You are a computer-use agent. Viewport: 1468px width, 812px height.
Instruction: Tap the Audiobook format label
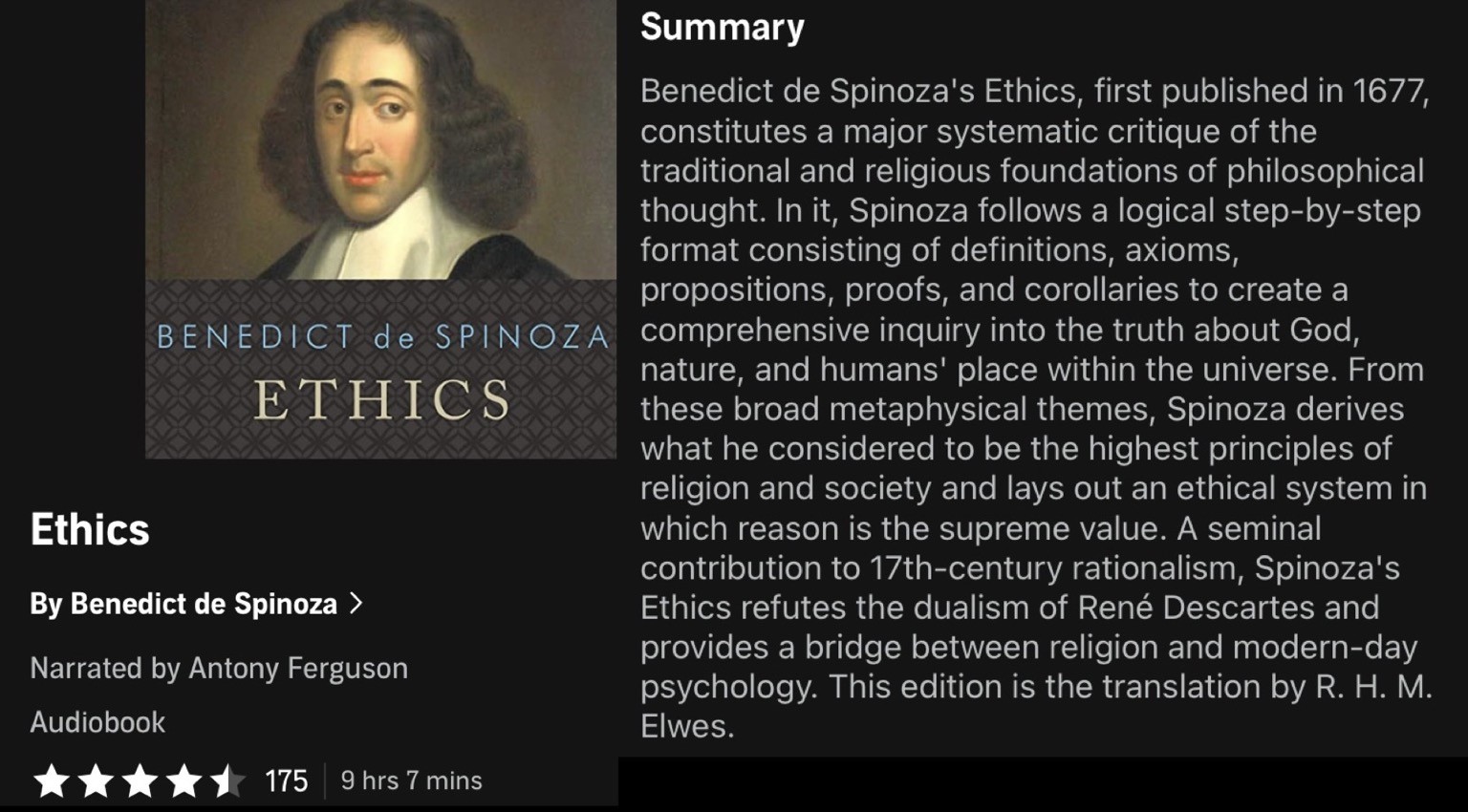pyautogui.click(x=97, y=722)
